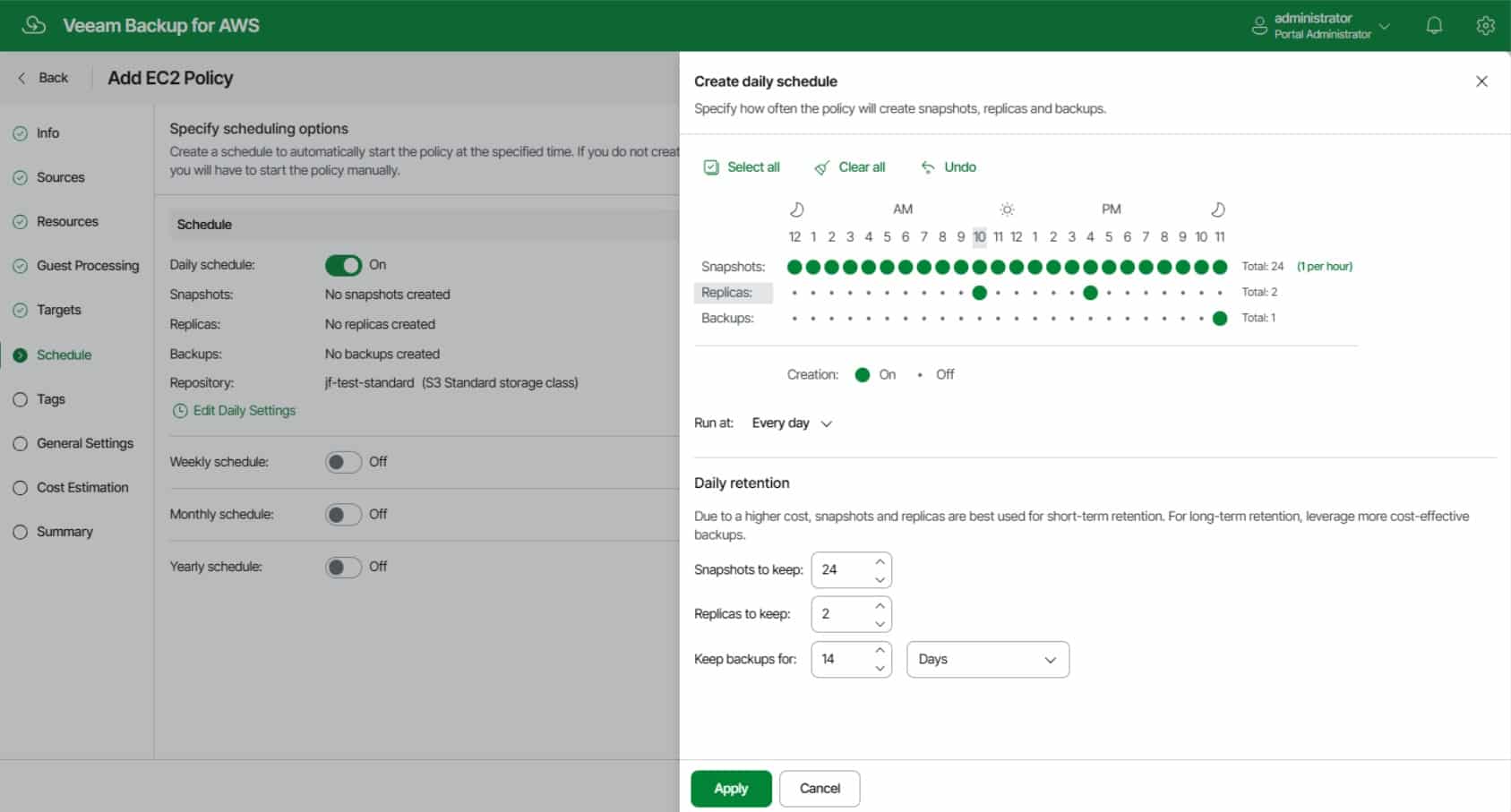Image resolution: width=1511 pixels, height=812 pixels.
Task: Click the Summary step circle icon
Action: (21, 532)
